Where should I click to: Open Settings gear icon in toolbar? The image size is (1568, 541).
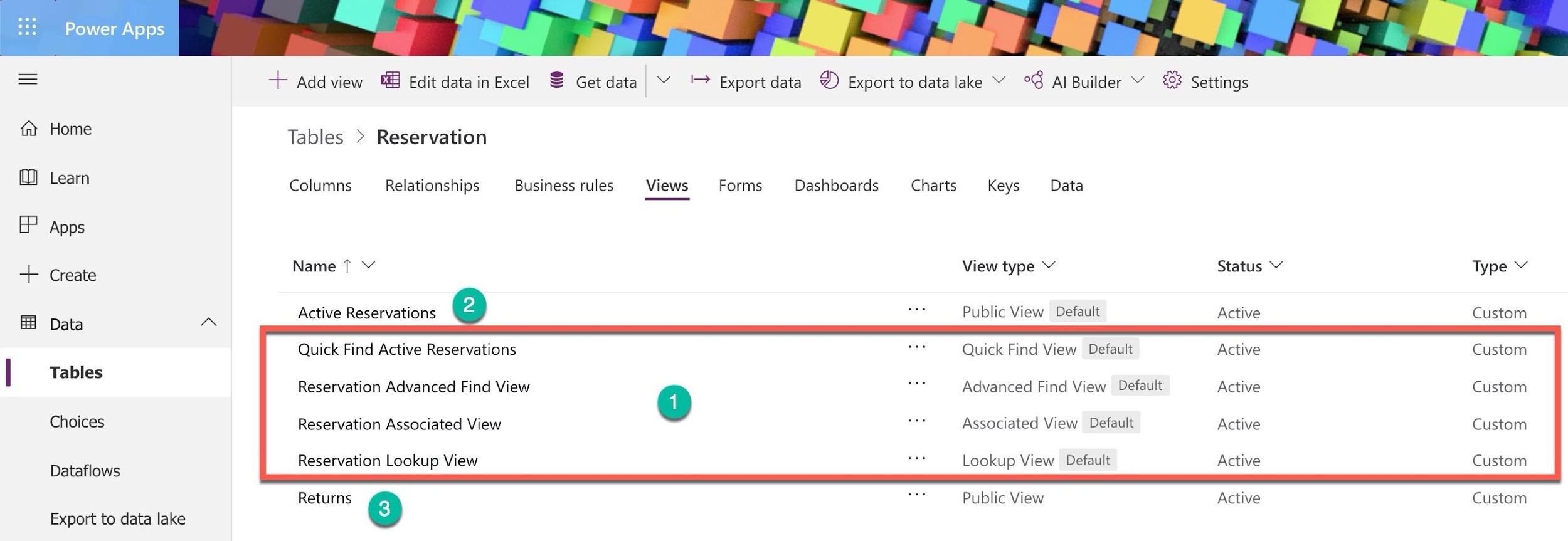click(1172, 81)
